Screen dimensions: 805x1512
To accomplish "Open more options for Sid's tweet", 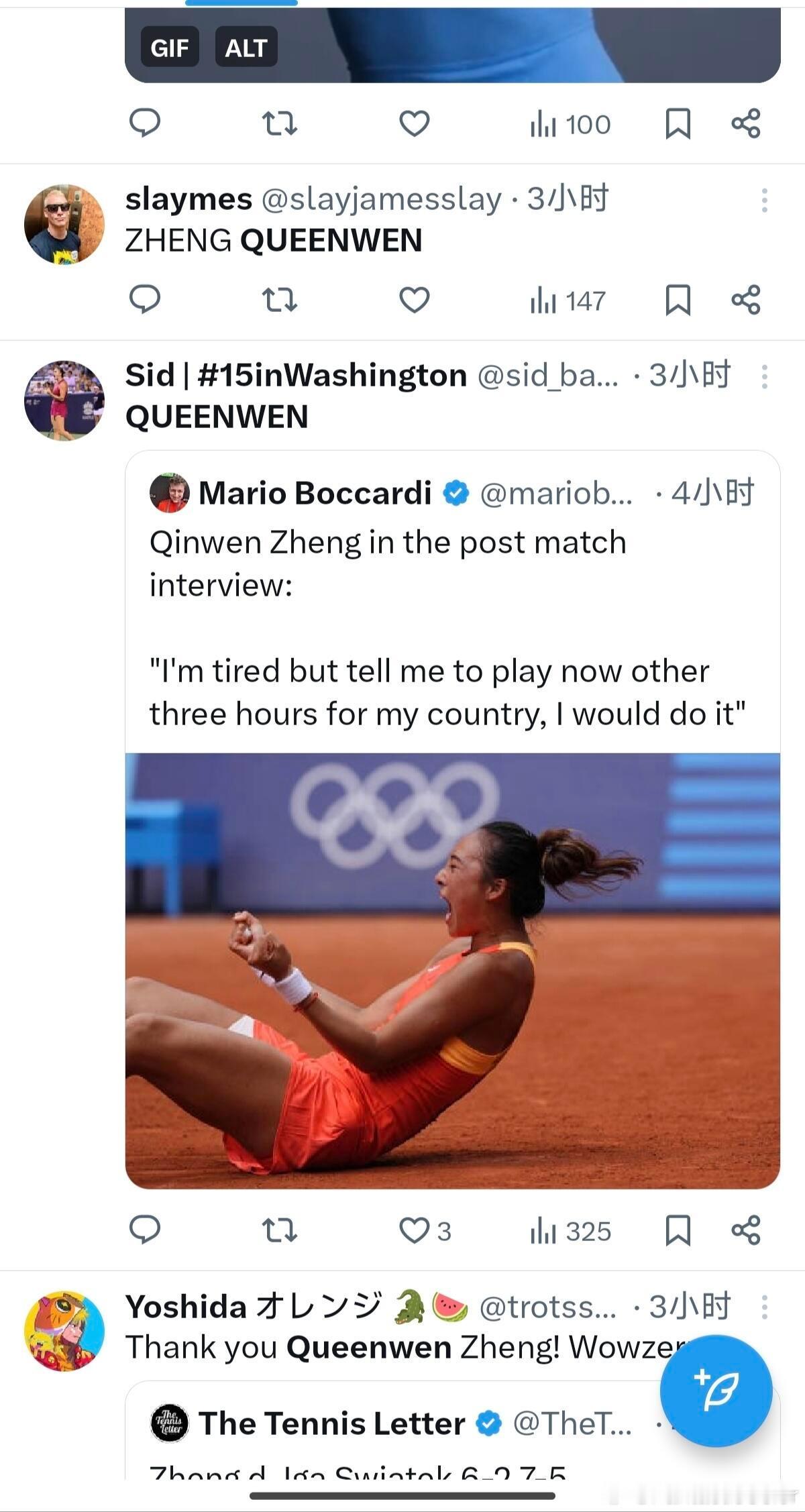I will [764, 377].
